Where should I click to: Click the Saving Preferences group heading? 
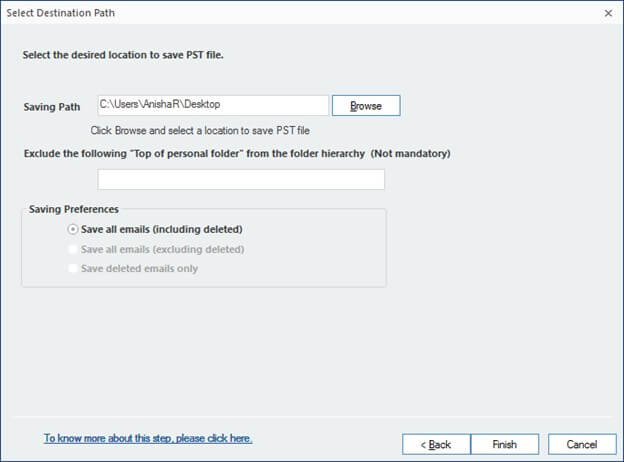[x=74, y=209]
